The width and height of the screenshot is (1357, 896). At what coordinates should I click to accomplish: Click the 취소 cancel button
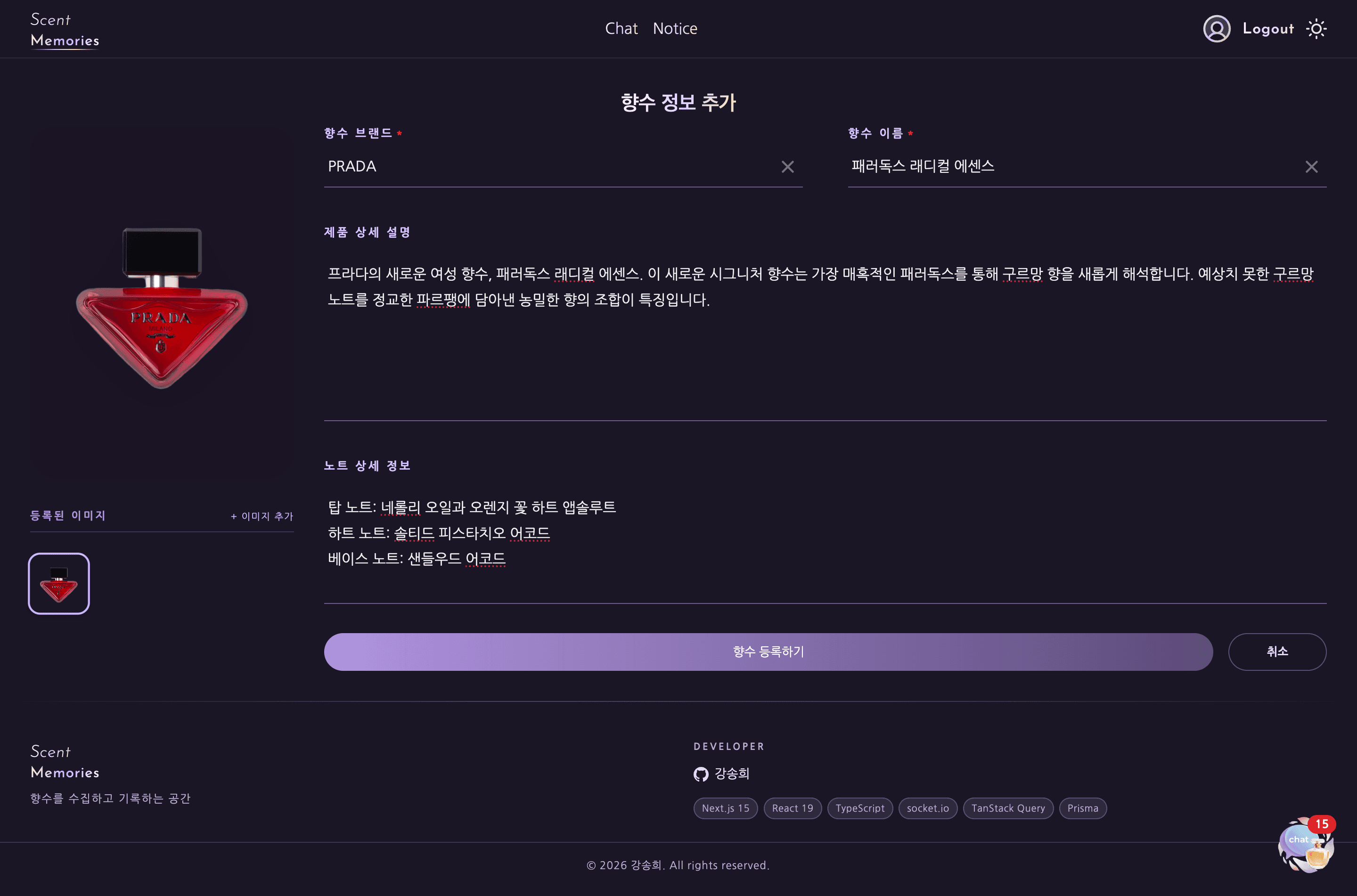pos(1277,652)
